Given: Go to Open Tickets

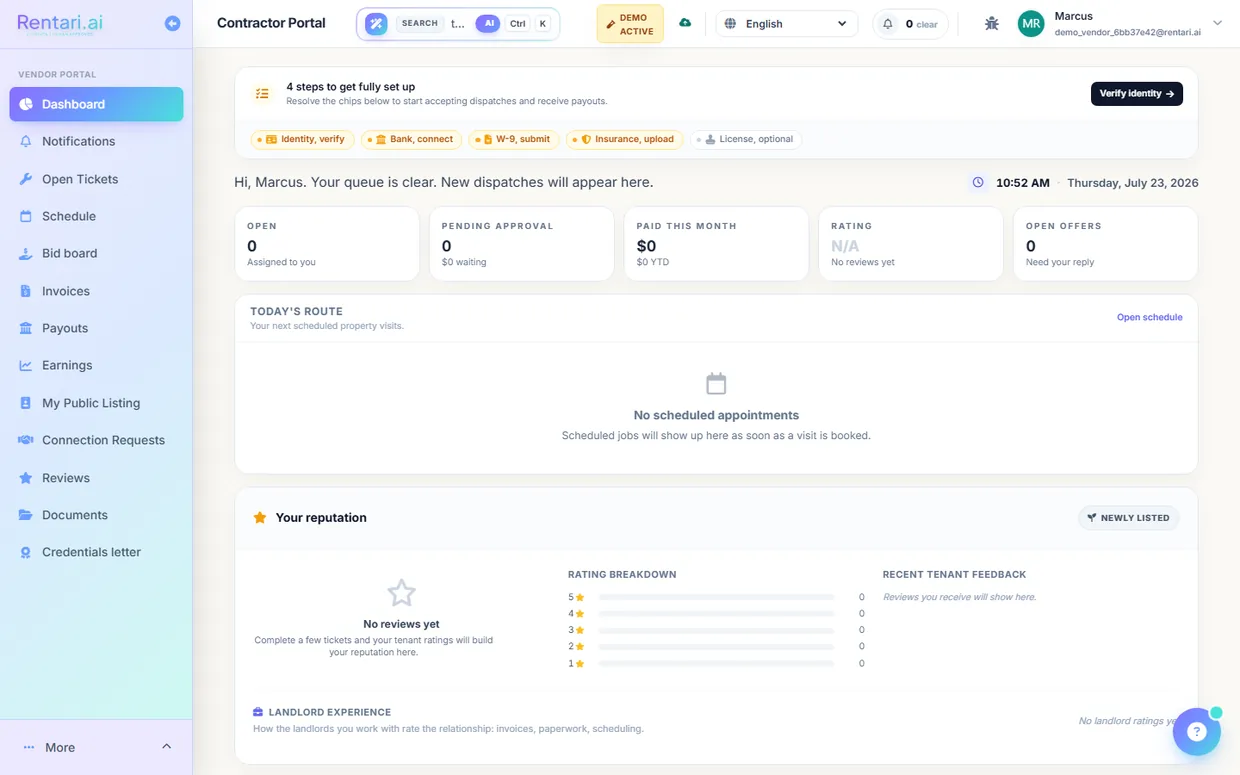Looking at the screenshot, I should pos(96,179).
